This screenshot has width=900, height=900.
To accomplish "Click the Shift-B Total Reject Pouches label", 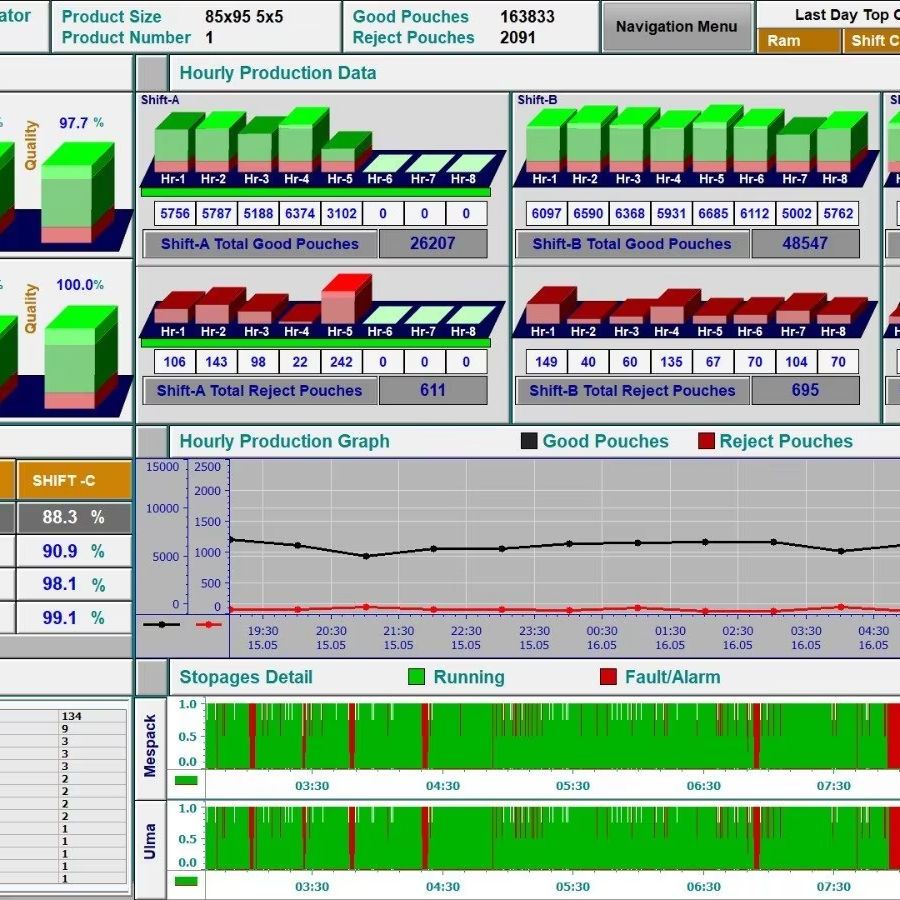I will pyautogui.click(x=632, y=391).
